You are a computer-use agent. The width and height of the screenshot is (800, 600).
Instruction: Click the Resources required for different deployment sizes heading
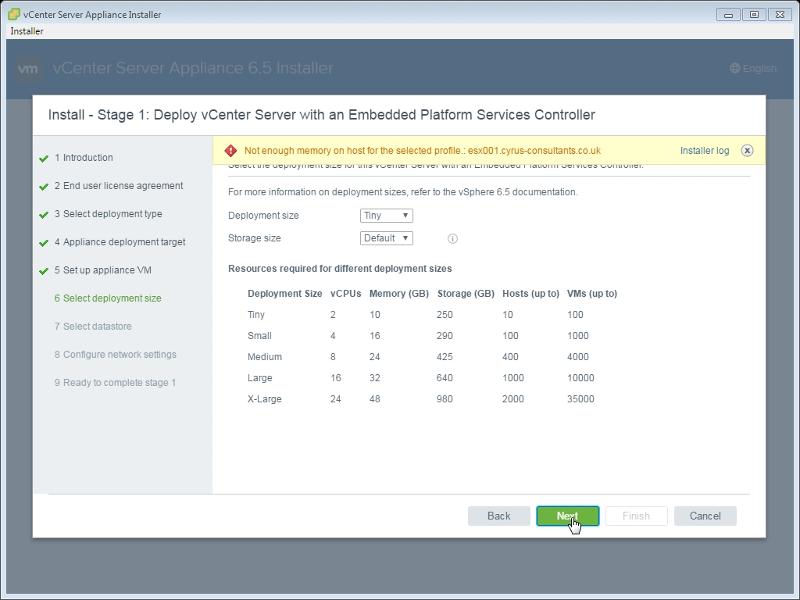coord(340,269)
